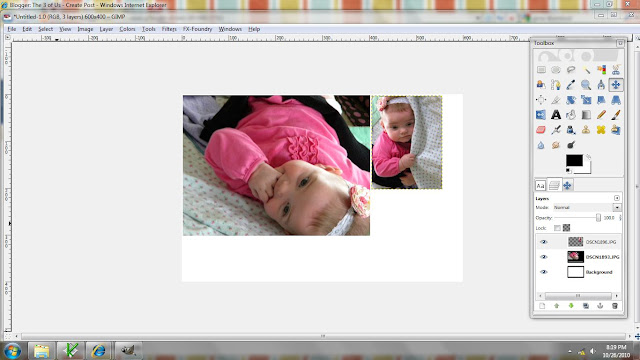The image size is (640, 360).
Task: Select the Zoom magnifier tool
Action: pyautogui.click(x=586, y=85)
